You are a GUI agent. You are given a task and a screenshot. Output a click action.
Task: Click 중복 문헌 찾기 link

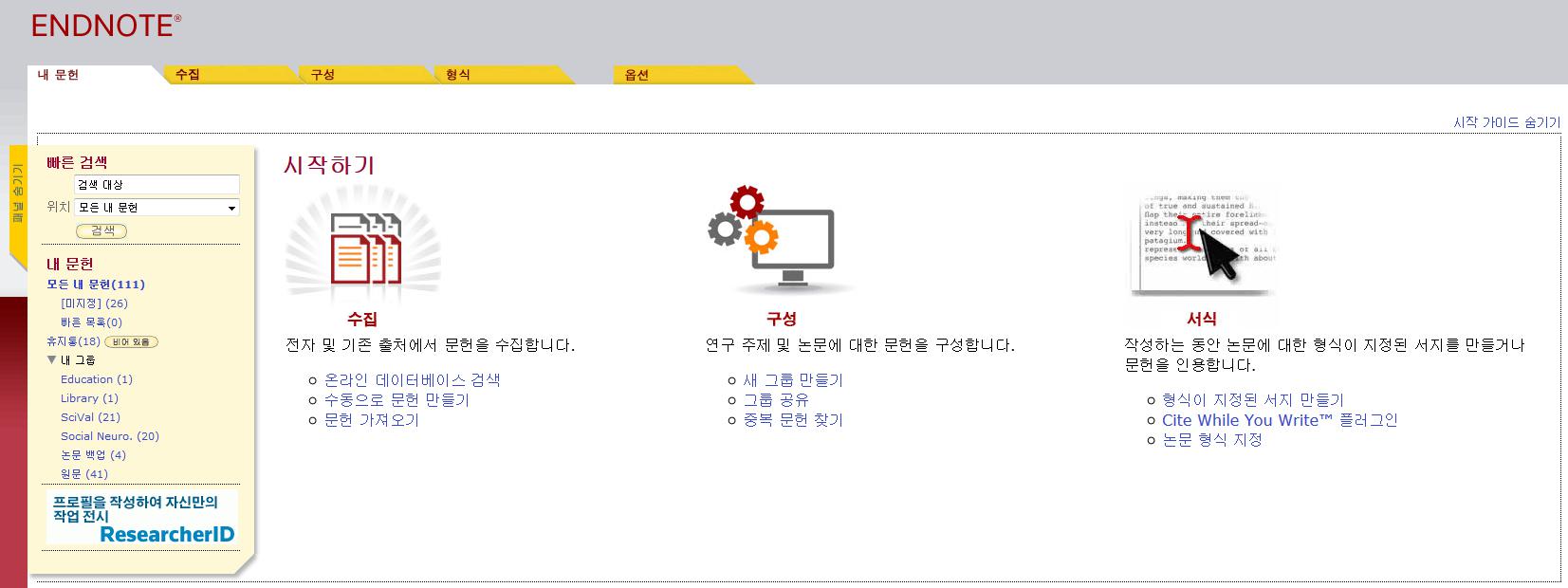click(x=793, y=420)
